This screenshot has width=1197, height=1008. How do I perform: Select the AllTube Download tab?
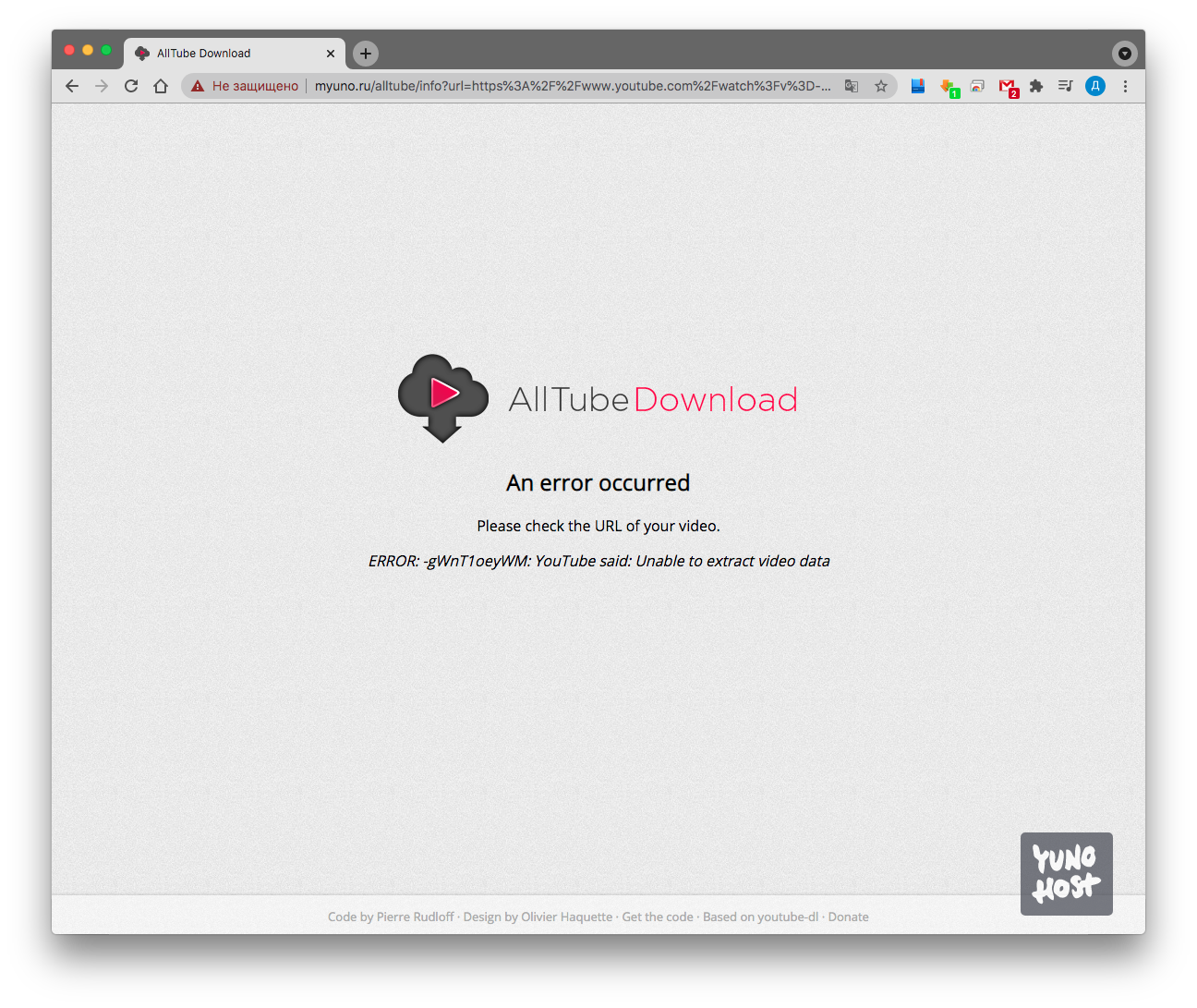[235, 54]
